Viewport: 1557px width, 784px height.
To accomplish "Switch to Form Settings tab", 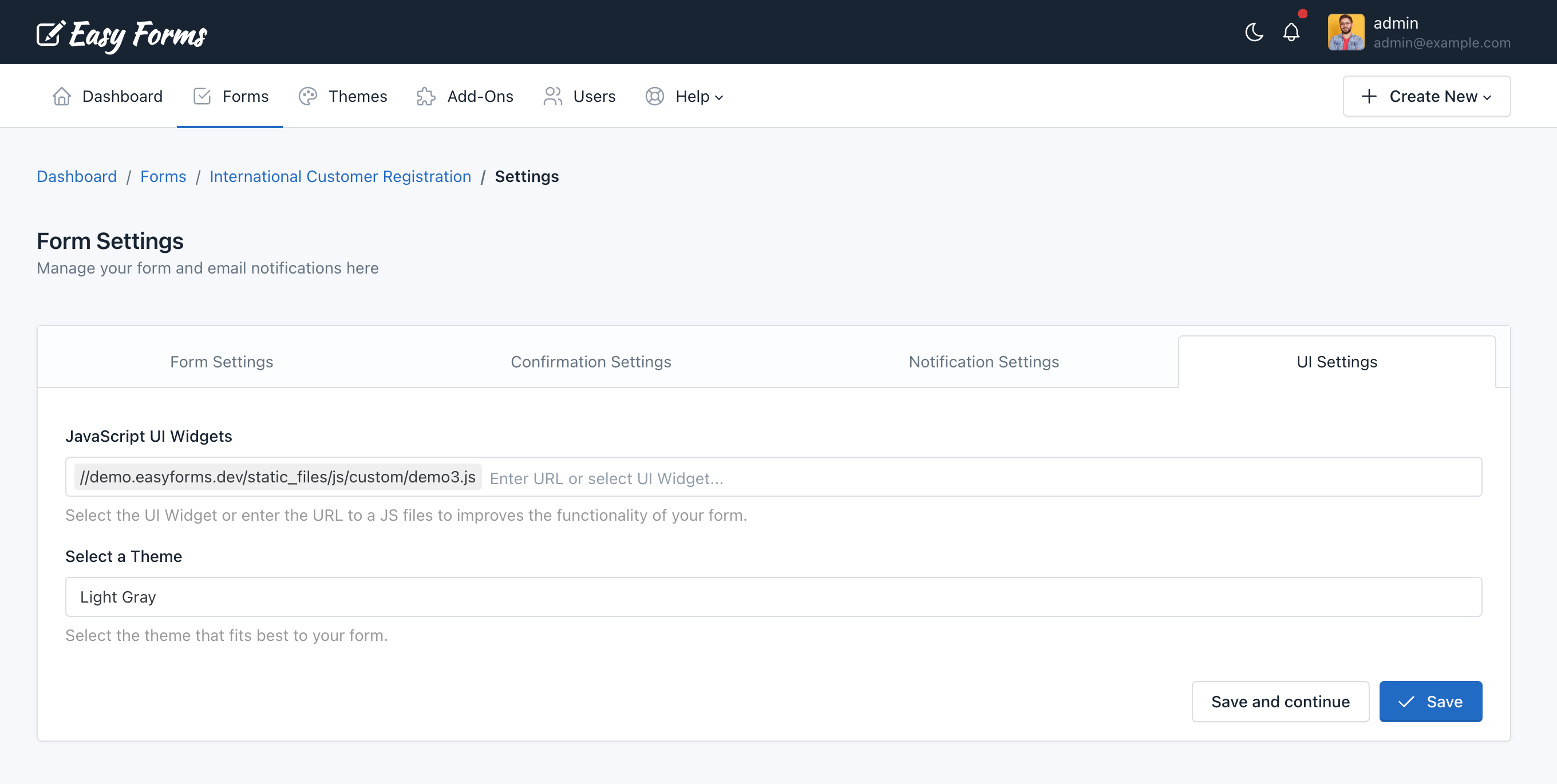I will 221,361.
